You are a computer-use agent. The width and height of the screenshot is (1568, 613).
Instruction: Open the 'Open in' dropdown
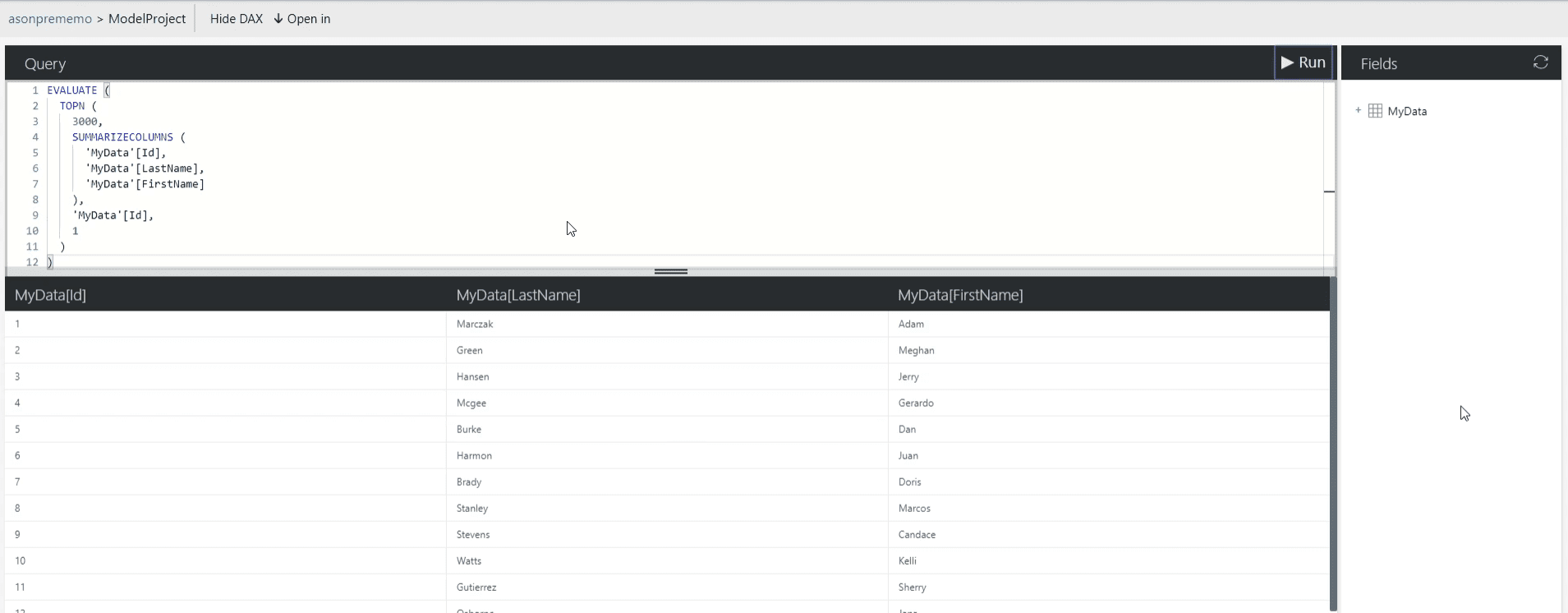(302, 19)
